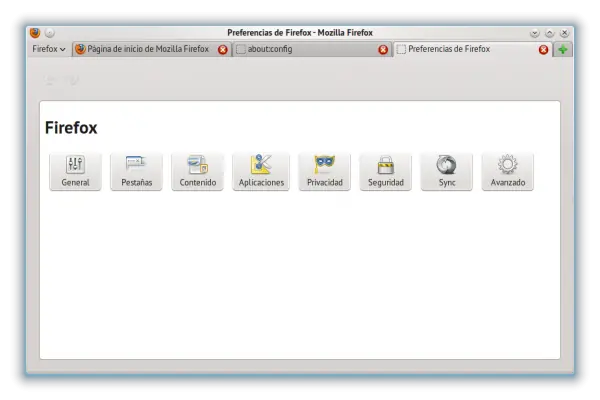The width and height of the screenshot is (600, 400).
Task: Open the Avanzado gear settings
Action: click(507, 171)
